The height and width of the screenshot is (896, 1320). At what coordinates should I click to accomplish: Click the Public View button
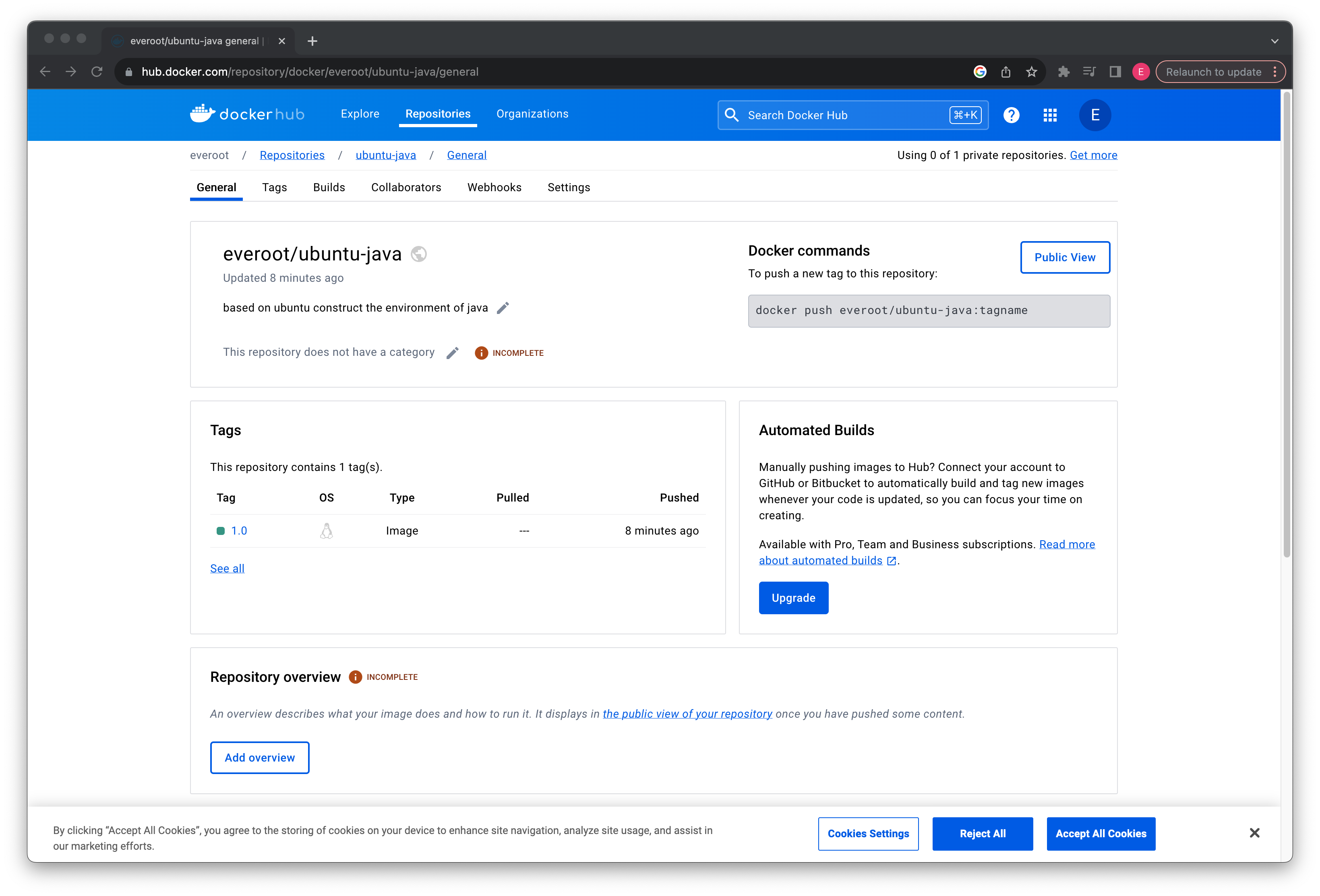tap(1064, 257)
